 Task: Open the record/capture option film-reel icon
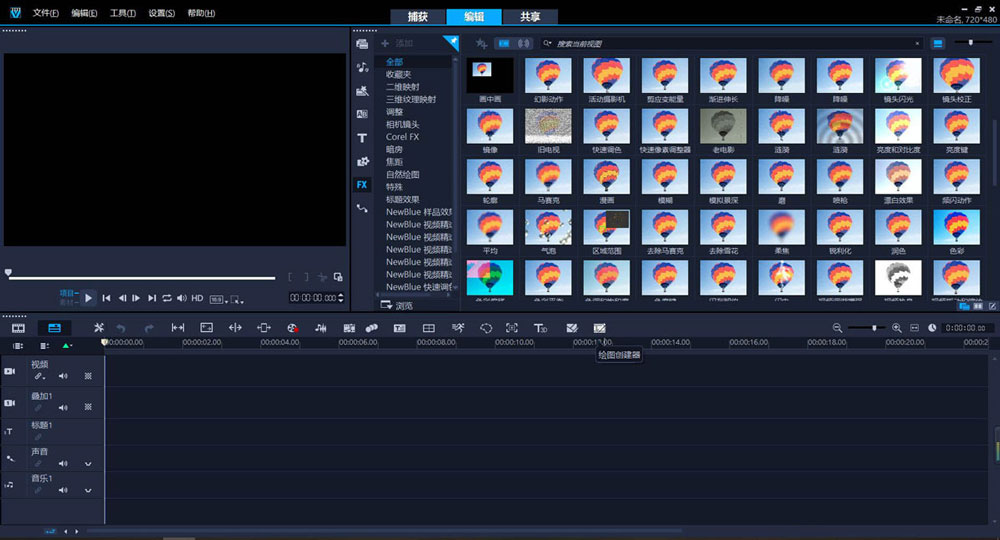(x=292, y=328)
